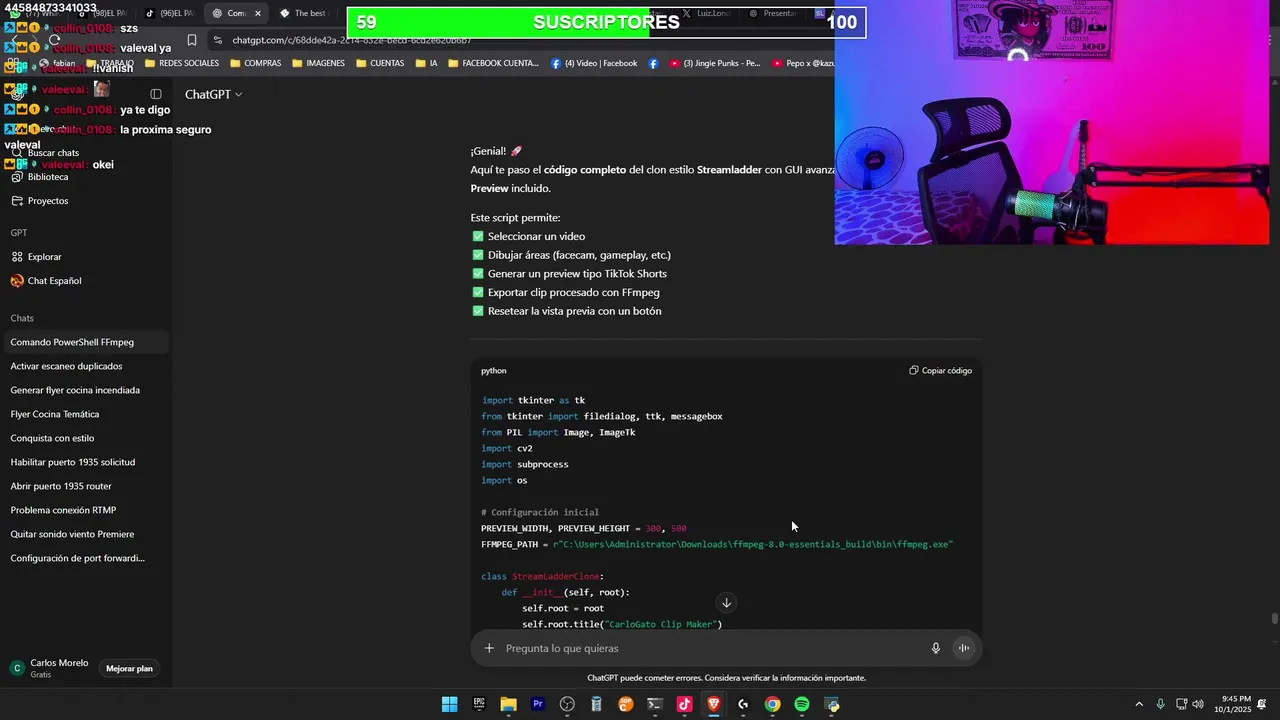Image resolution: width=1280 pixels, height=720 pixels.
Task: Open chat 'Abrir puerto 1935 router'
Action: (86, 486)
